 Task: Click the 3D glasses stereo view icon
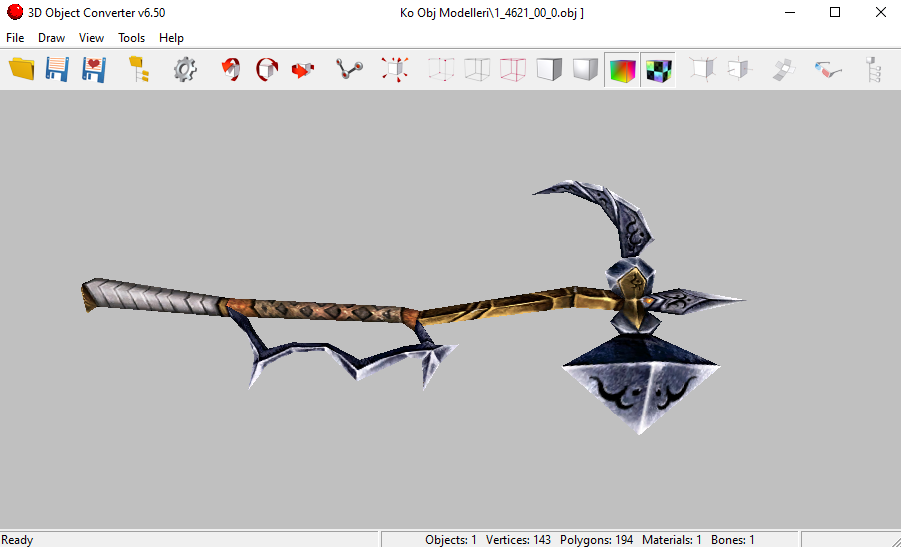point(828,70)
